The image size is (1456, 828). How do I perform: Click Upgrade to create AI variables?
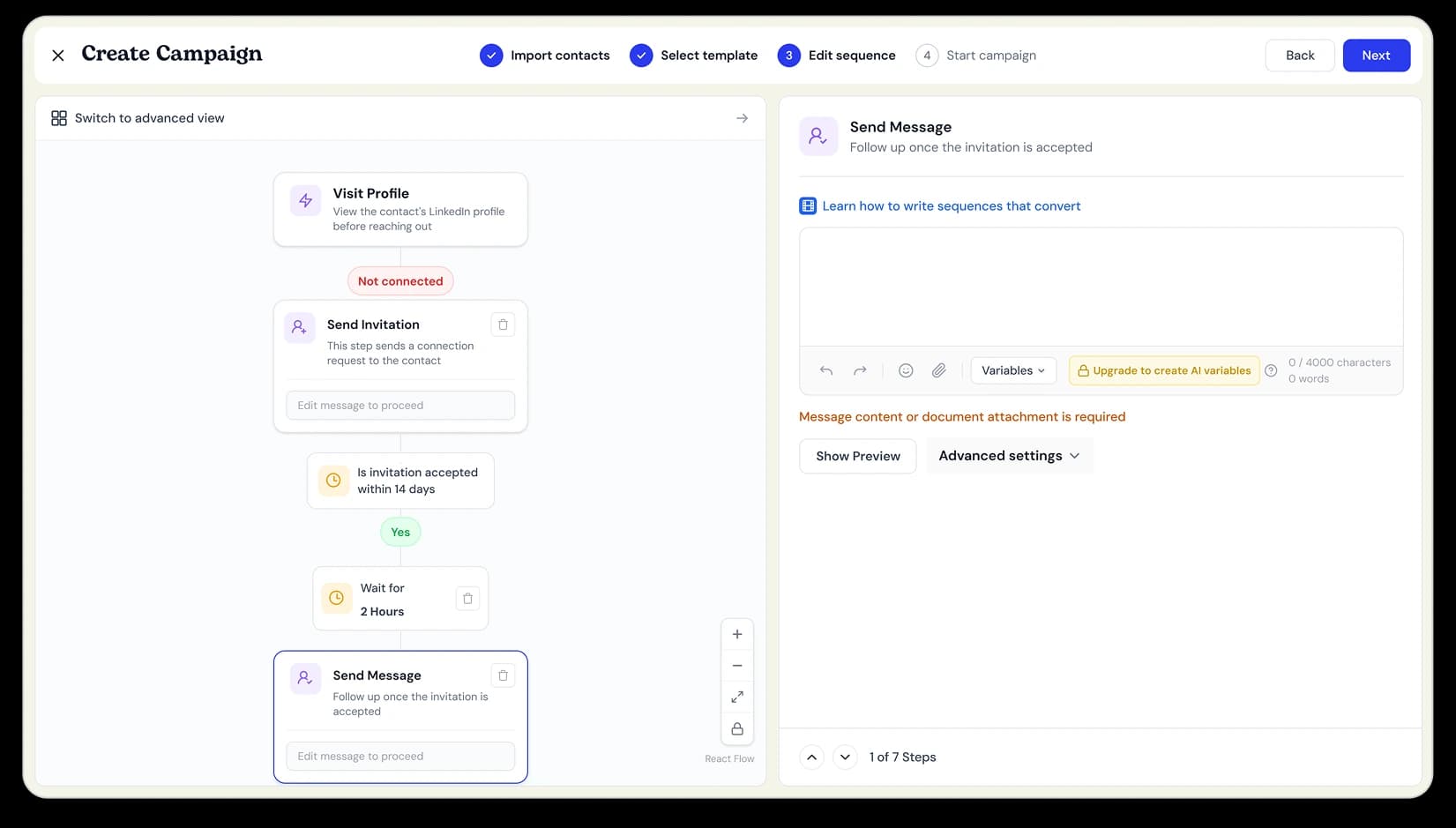coord(1163,370)
